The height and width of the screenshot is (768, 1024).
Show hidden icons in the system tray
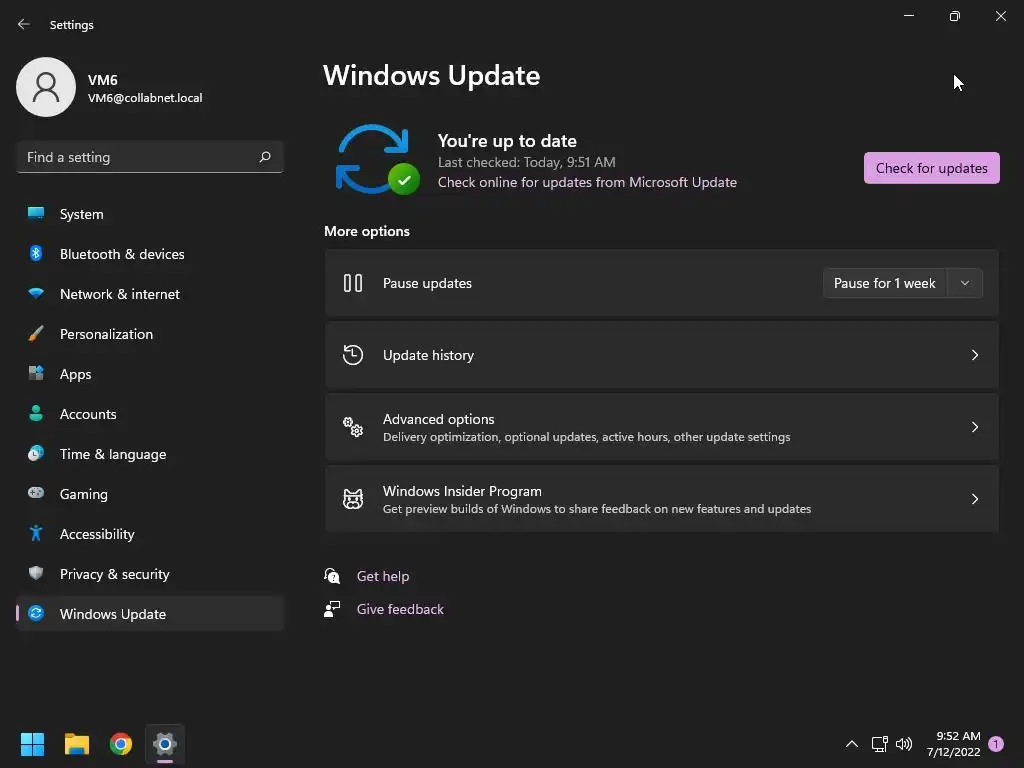pyautogui.click(x=852, y=744)
